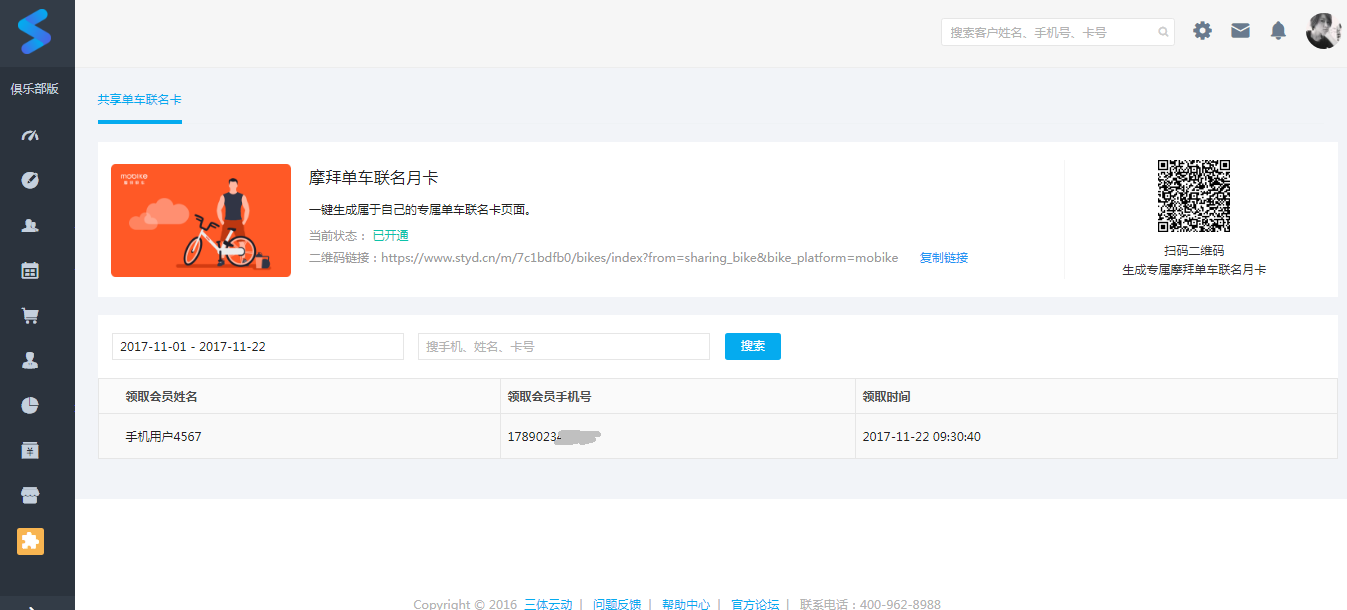The width and height of the screenshot is (1347, 610).
Task: Click the 扫码二维码 caption under the QR code
Action: [1194, 251]
